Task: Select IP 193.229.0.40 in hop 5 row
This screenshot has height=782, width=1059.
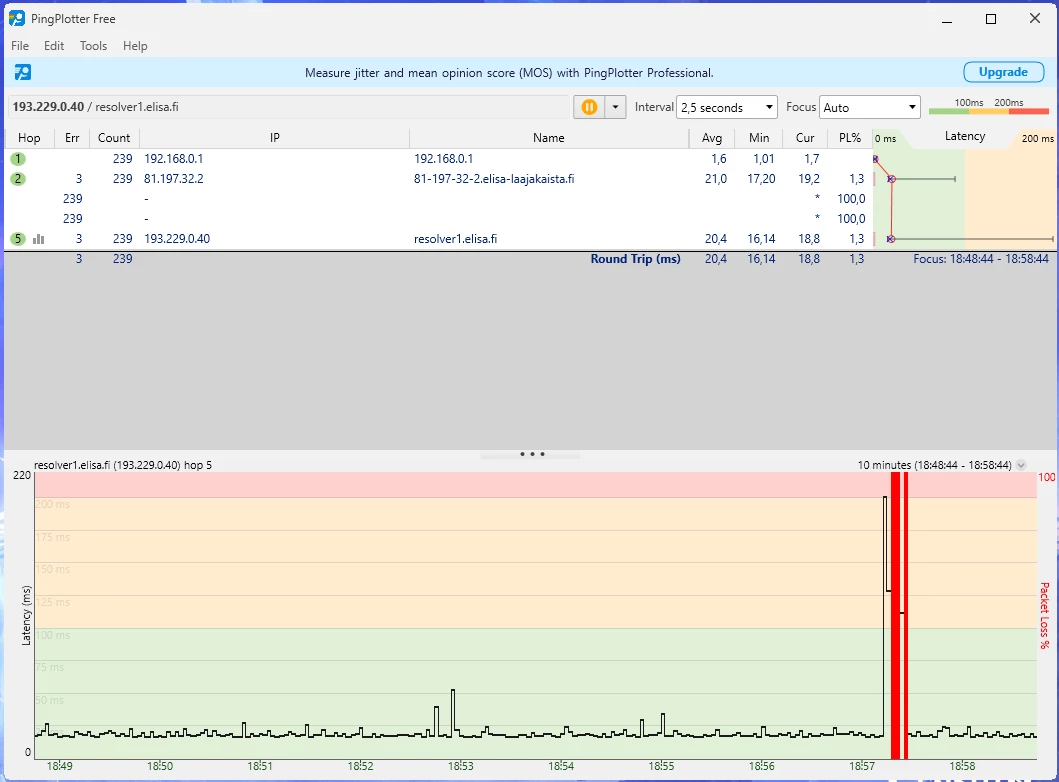Action: click(177, 238)
